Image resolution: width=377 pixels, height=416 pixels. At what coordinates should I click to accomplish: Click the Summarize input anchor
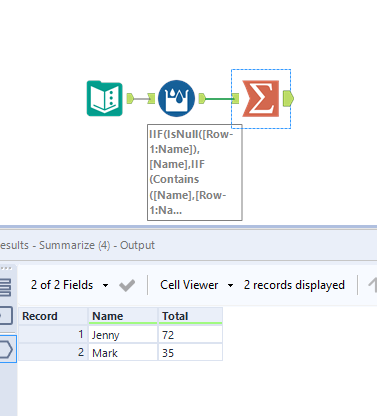point(235,98)
